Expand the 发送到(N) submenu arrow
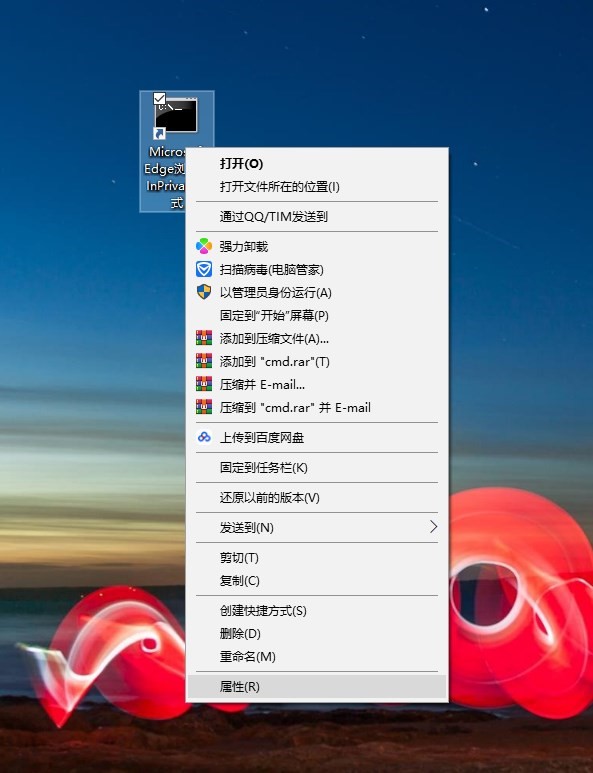593x773 pixels. point(433,527)
